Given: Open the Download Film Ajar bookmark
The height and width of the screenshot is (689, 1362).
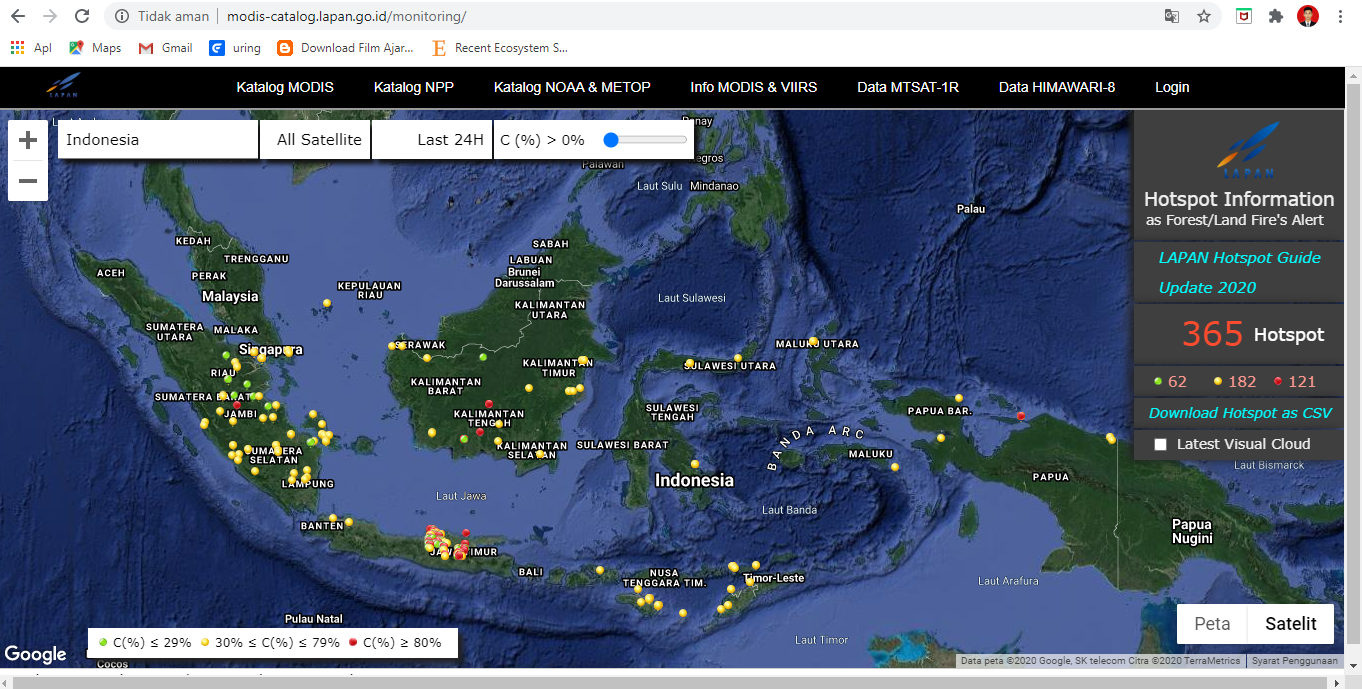Looking at the screenshot, I should pyautogui.click(x=345, y=47).
